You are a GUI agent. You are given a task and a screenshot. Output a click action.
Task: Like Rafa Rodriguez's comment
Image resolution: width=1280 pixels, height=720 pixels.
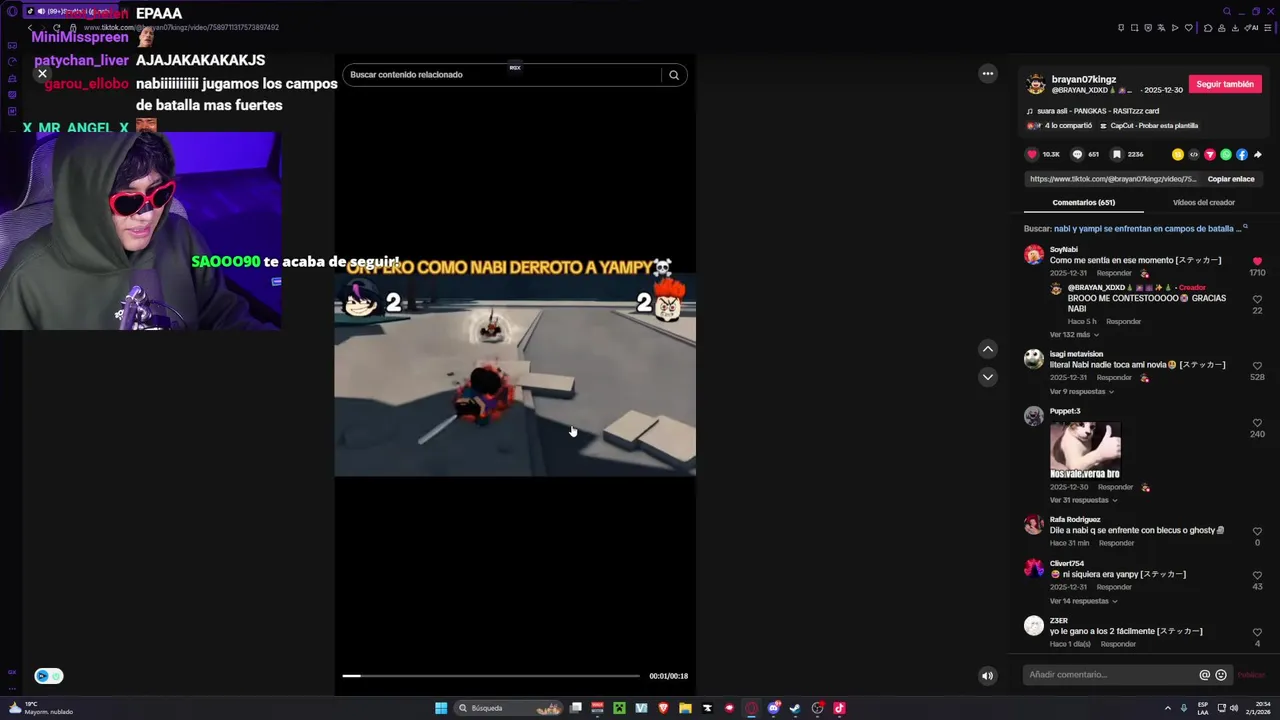(1257, 532)
